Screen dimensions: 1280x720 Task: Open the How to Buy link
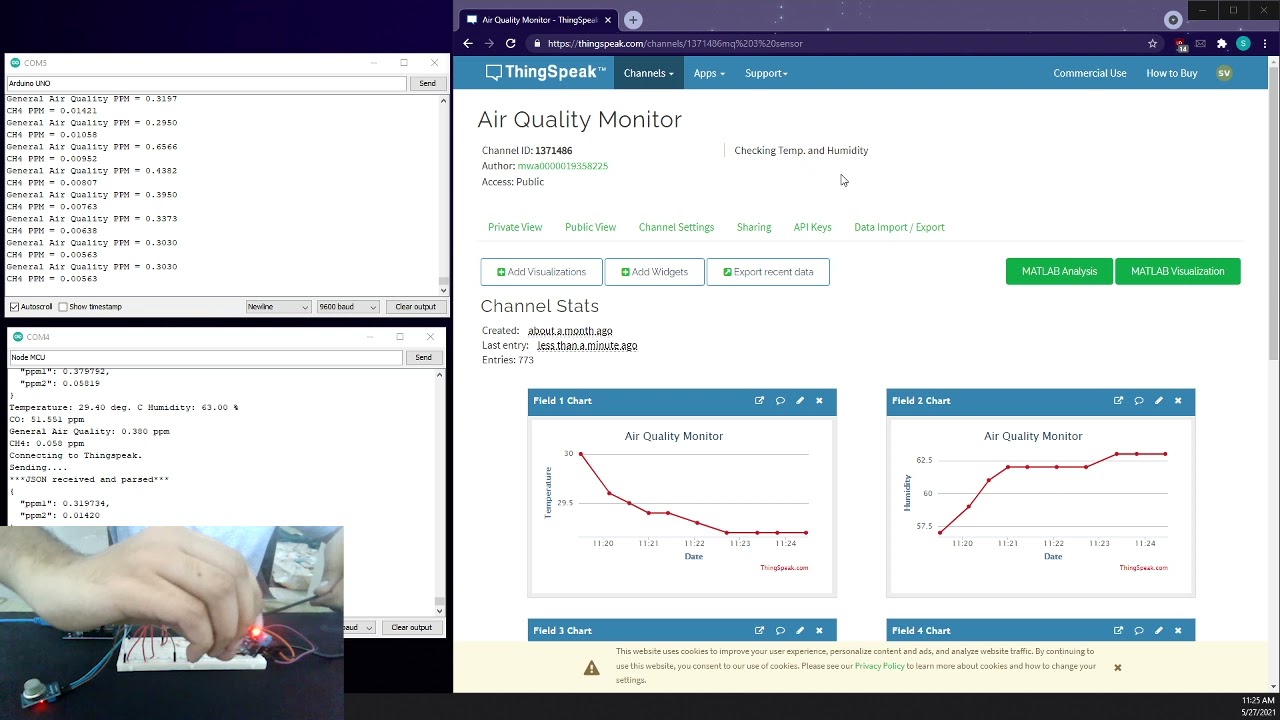pos(1172,73)
